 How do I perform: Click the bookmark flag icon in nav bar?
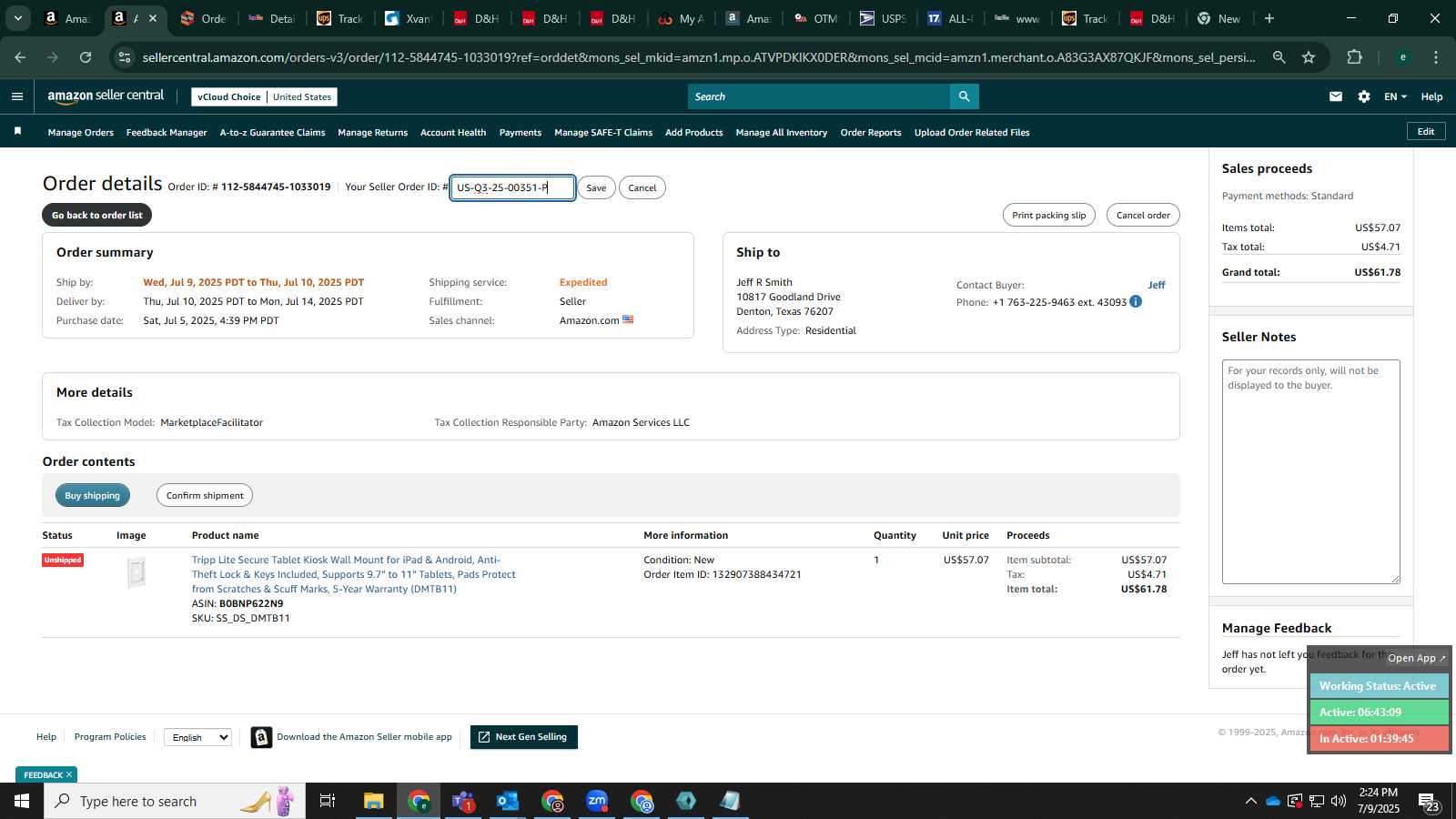[x=17, y=132]
